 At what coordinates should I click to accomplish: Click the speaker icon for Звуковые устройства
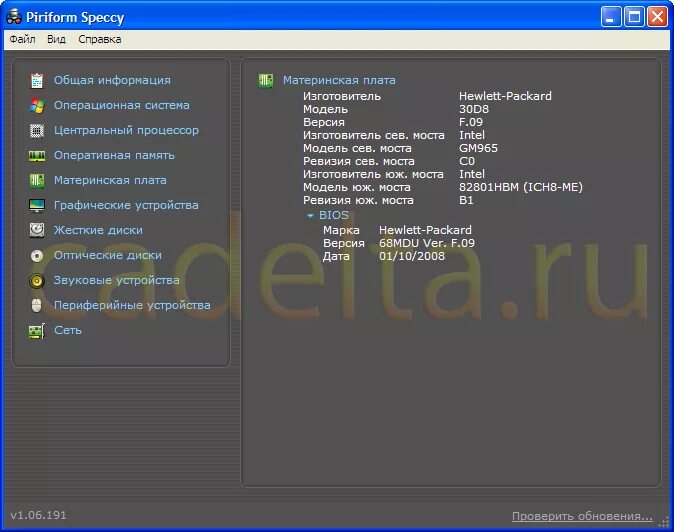[37, 281]
